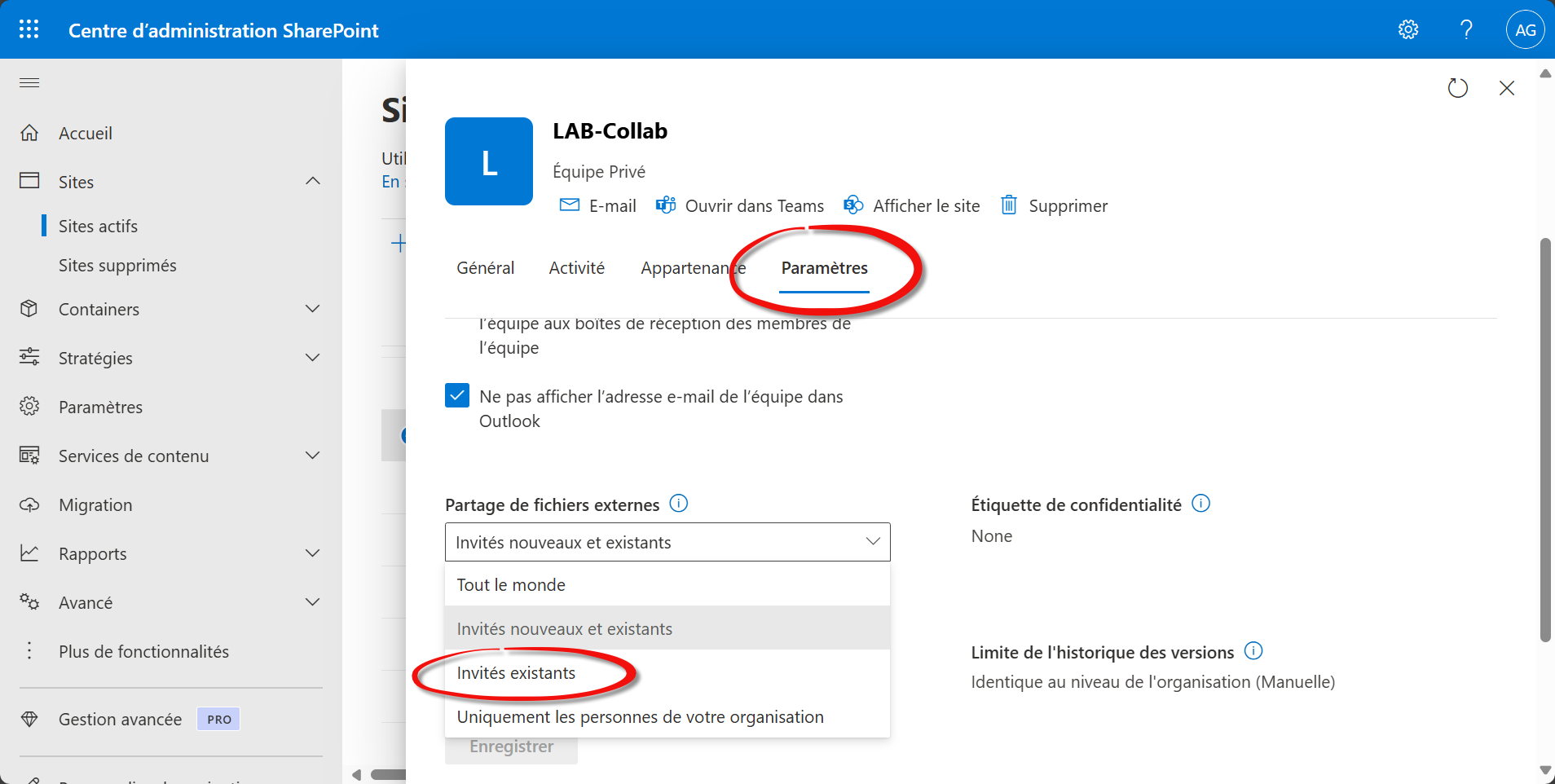Choose Tout le monde sharing option
Image resolution: width=1555 pixels, height=784 pixels.
click(x=511, y=585)
